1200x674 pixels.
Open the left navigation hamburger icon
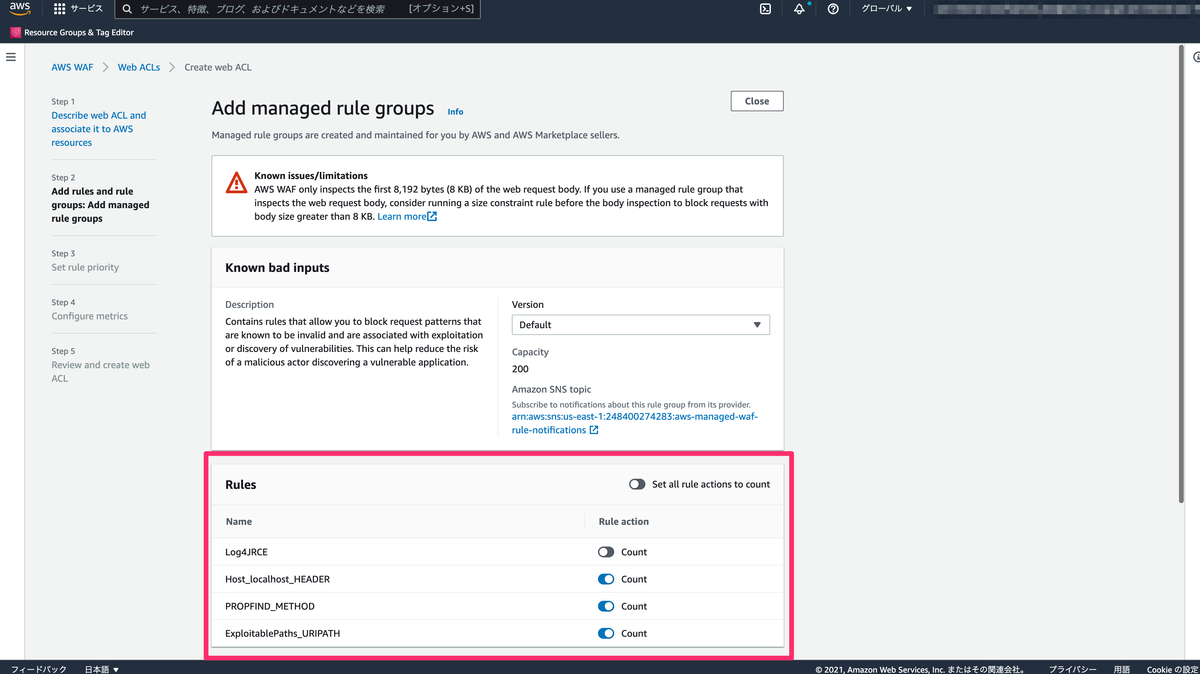point(11,57)
